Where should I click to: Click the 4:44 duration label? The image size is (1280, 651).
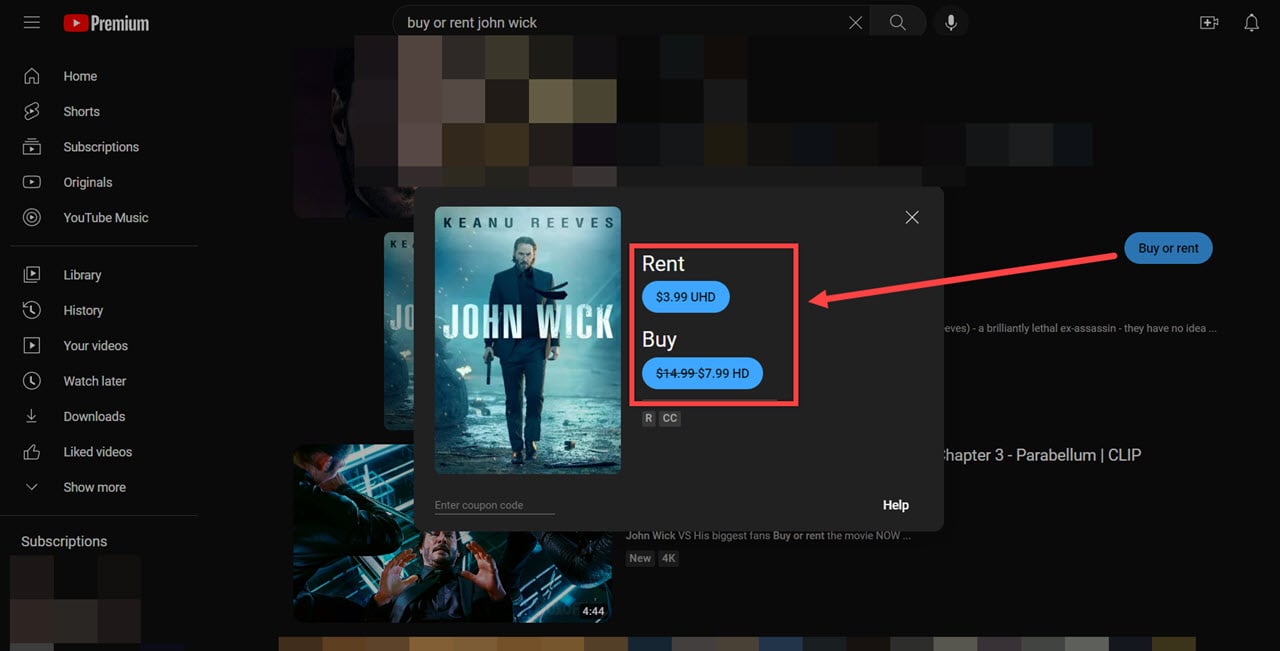tap(593, 610)
